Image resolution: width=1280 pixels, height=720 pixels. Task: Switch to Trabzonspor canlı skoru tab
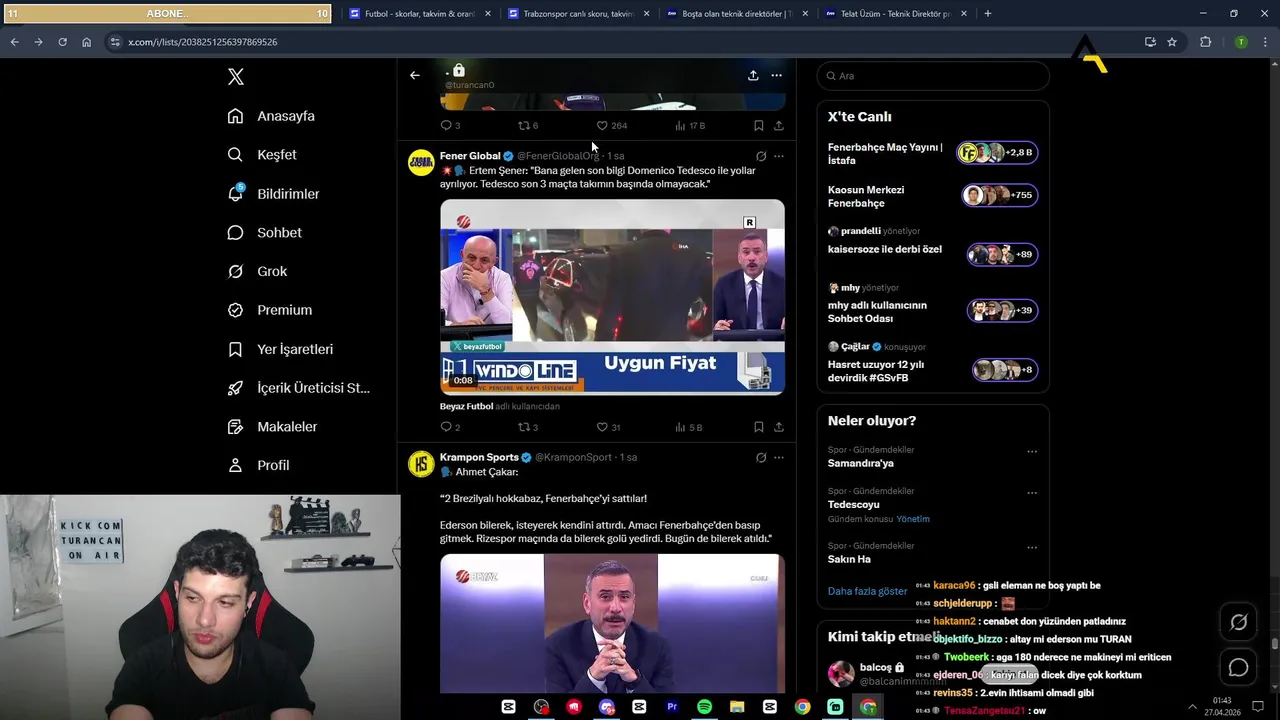coord(578,14)
